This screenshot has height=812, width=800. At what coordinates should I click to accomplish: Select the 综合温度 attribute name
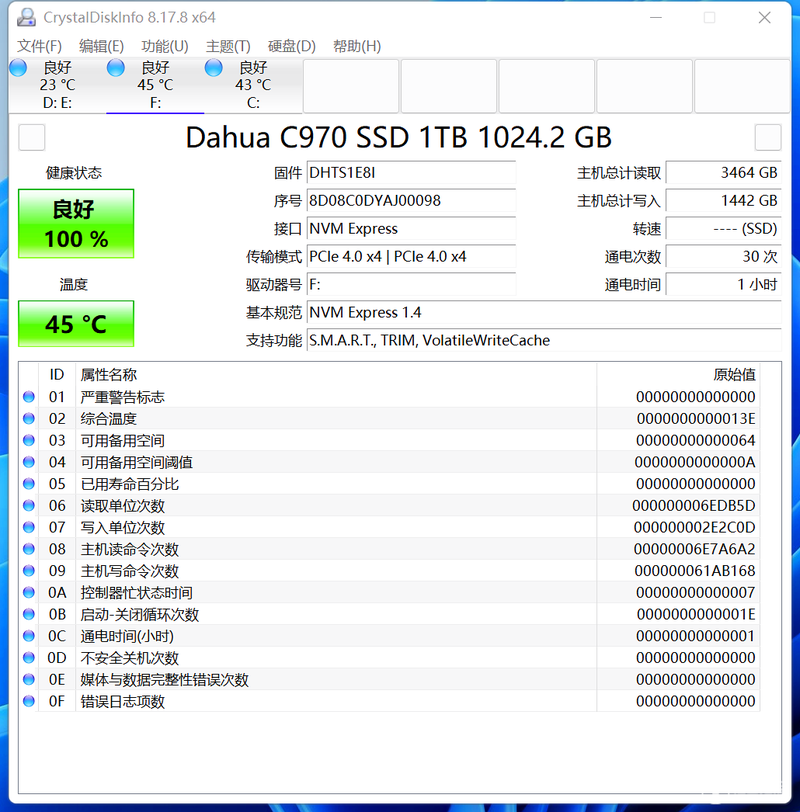tap(108, 419)
